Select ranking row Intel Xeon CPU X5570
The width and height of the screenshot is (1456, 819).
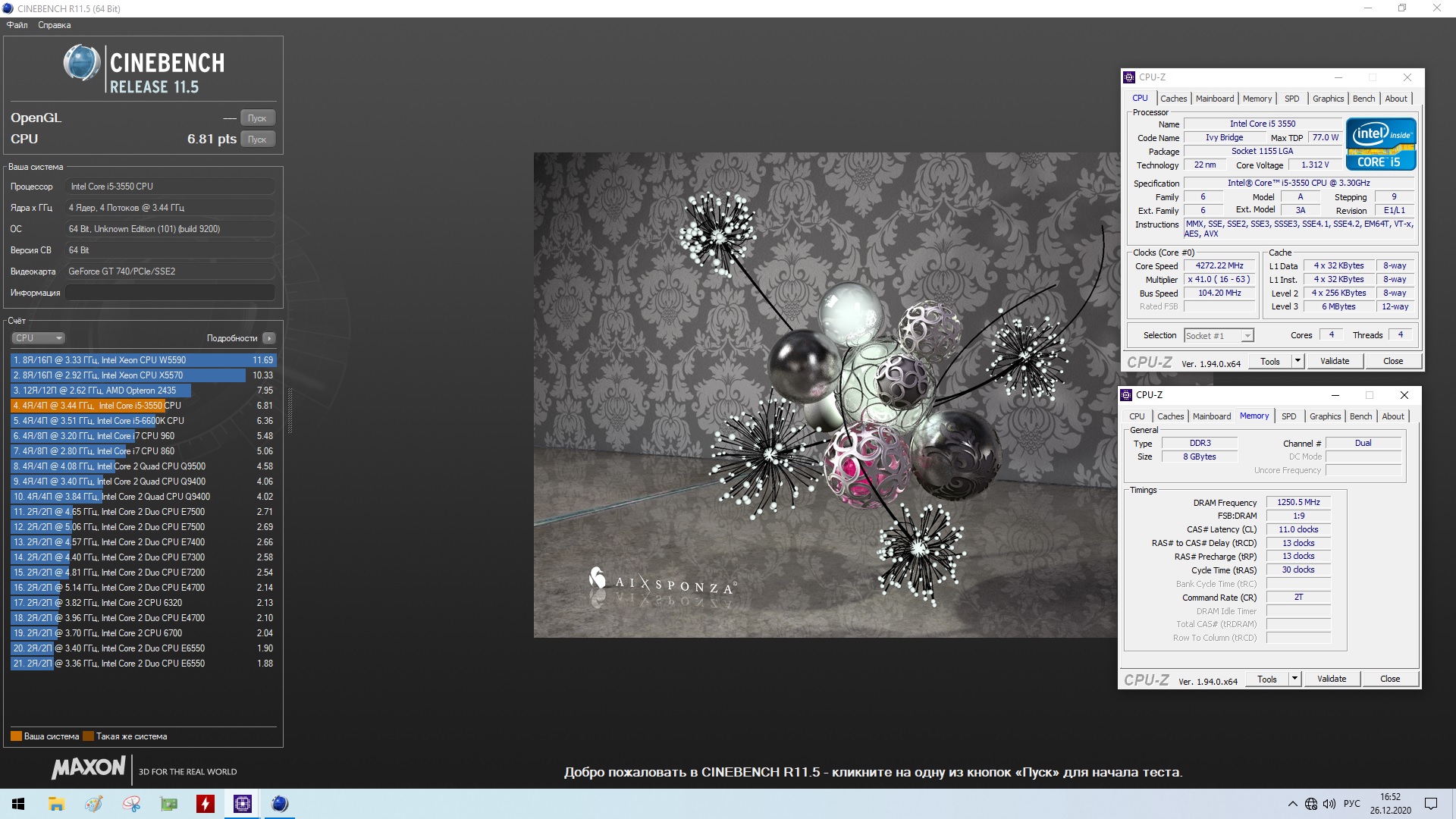point(143,375)
